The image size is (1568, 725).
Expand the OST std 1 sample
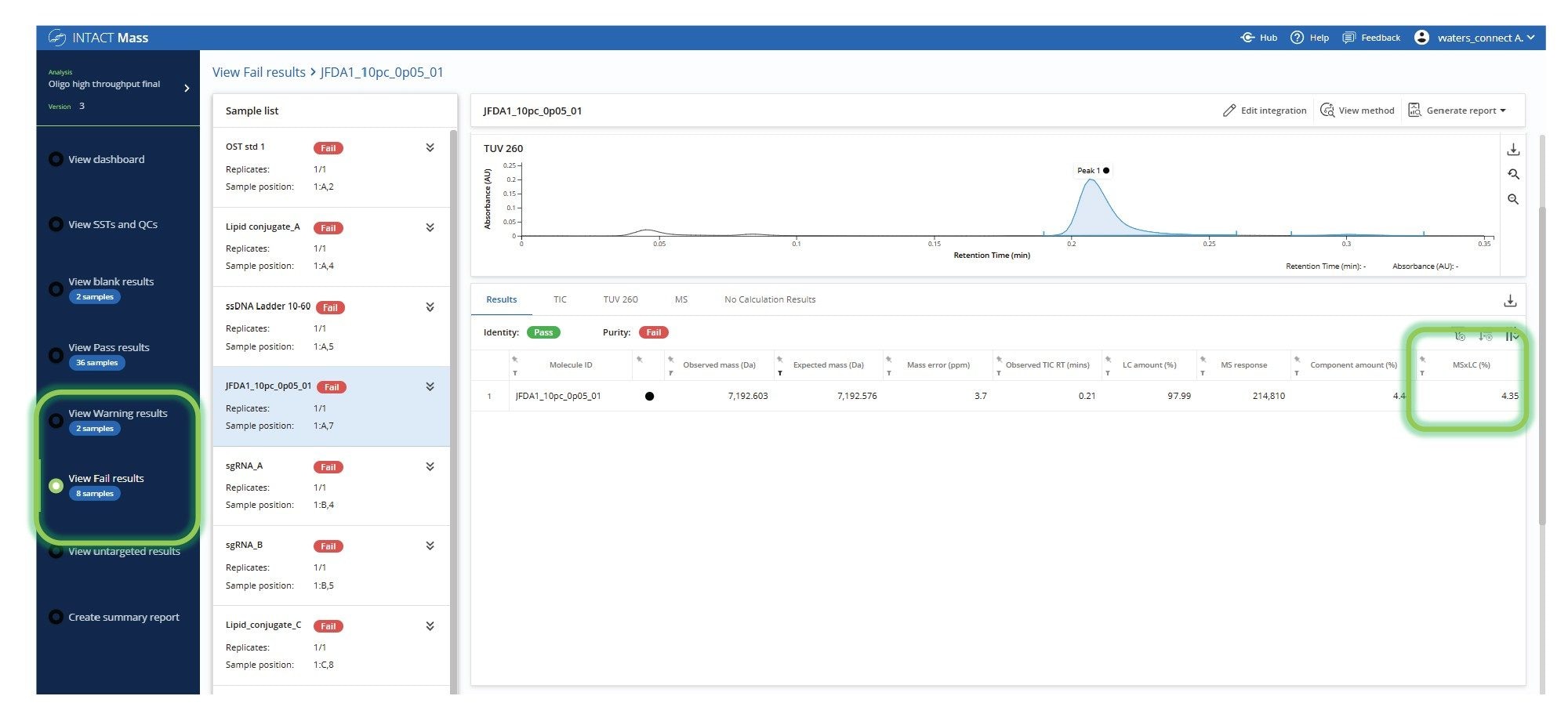click(x=430, y=147)
